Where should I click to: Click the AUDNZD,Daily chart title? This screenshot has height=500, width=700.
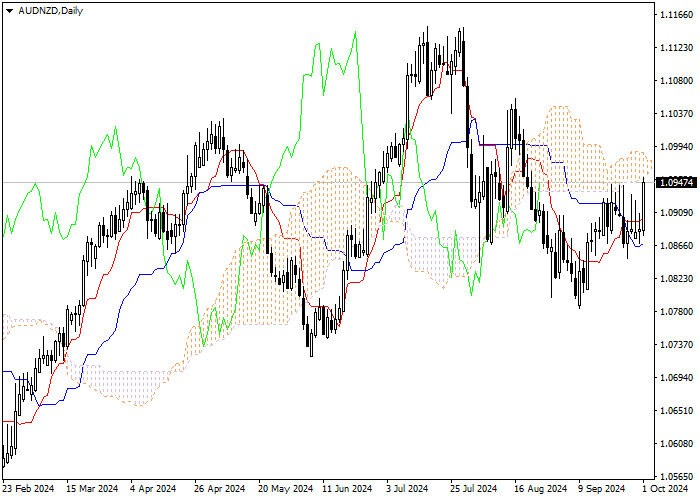click(50, 11)
